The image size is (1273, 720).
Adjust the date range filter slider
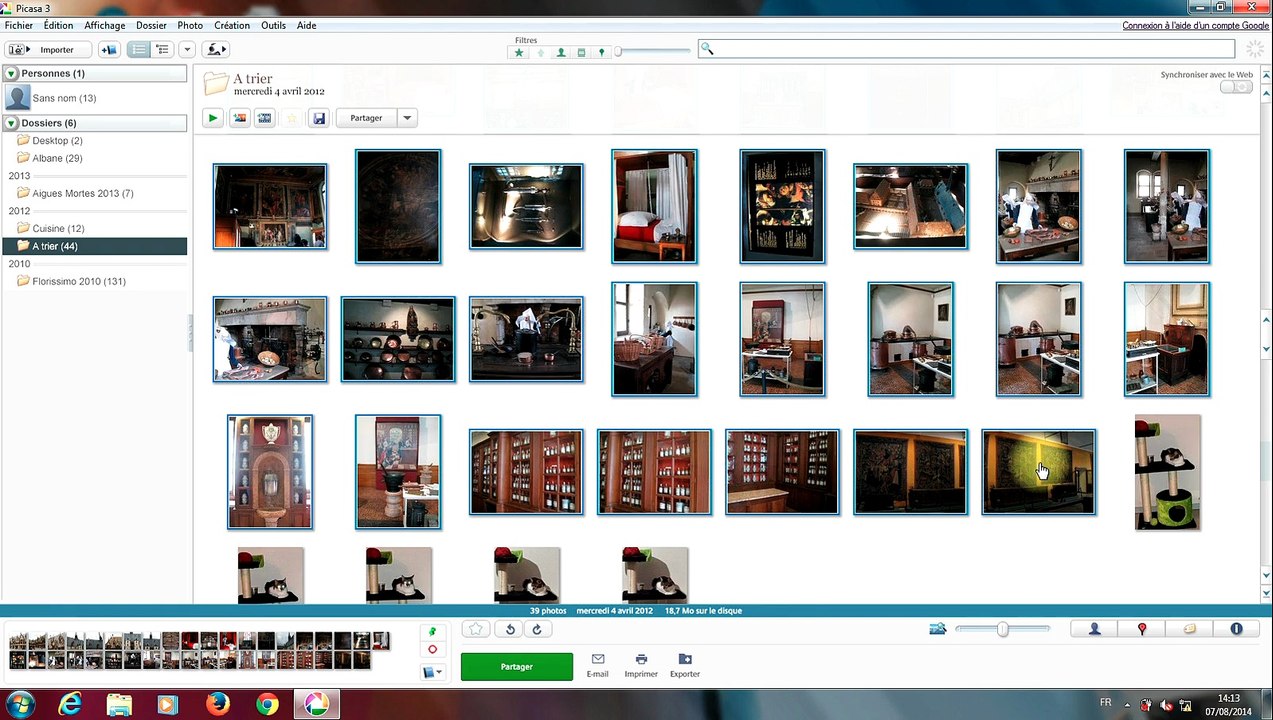coord(652,51)
